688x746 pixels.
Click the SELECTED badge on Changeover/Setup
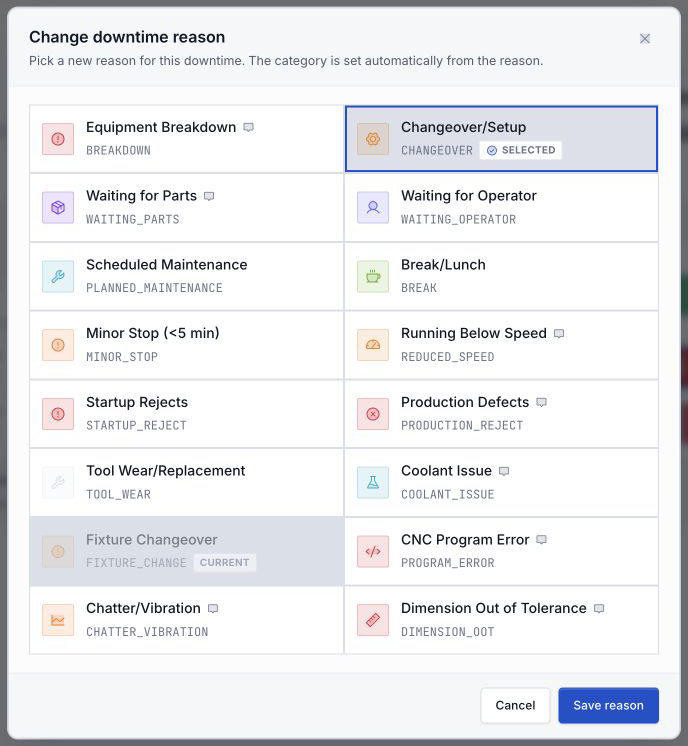[521, 150]
